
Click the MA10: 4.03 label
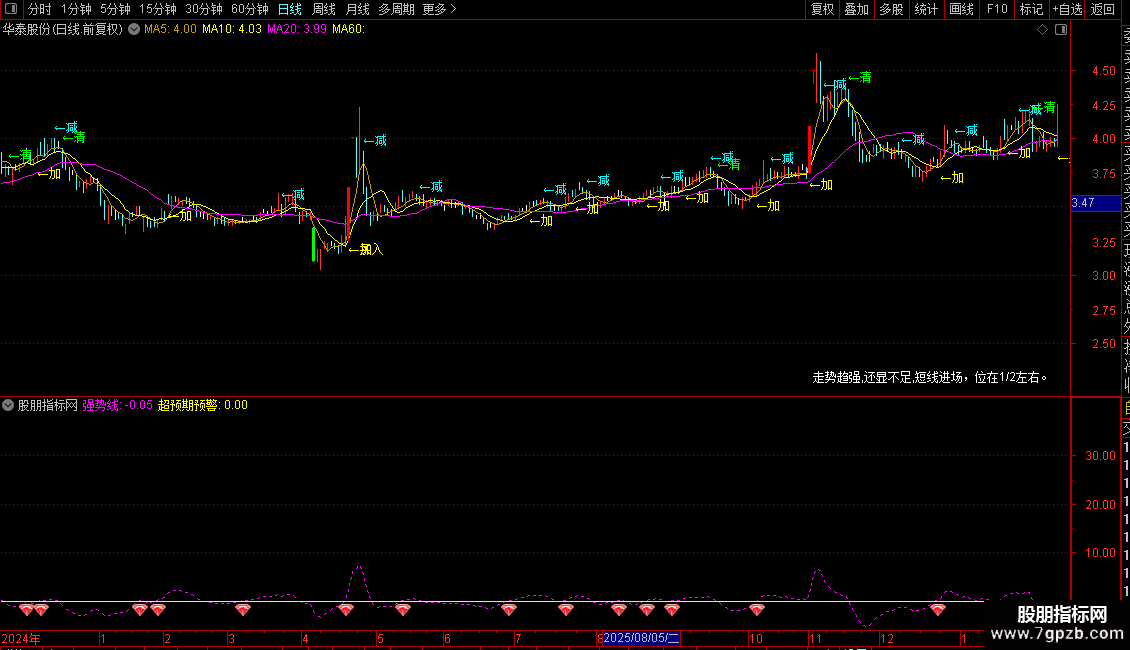(231, 29)
